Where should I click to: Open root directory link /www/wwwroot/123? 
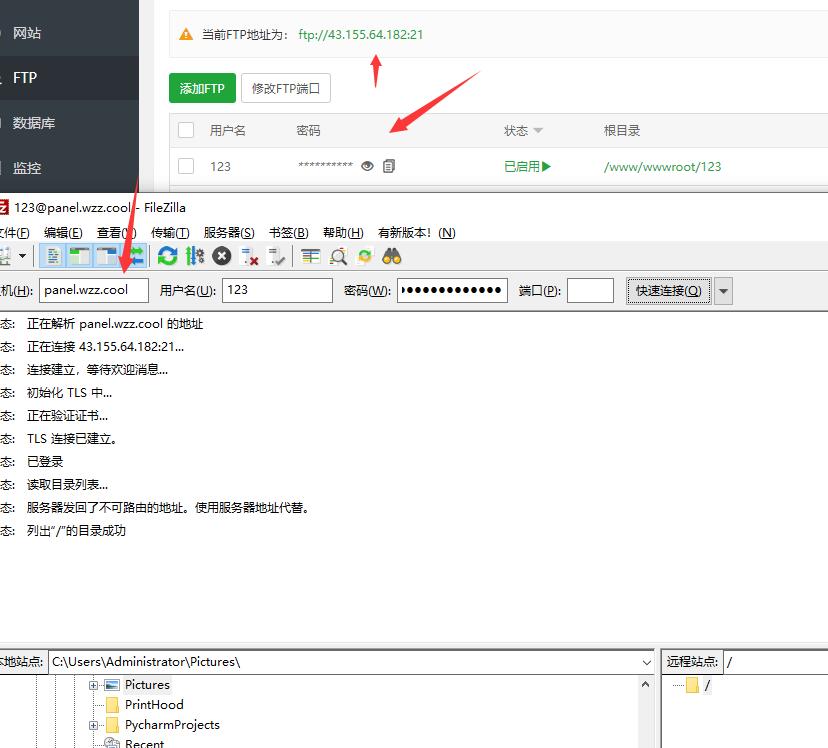pyautogui.click(x=662, y=167)
